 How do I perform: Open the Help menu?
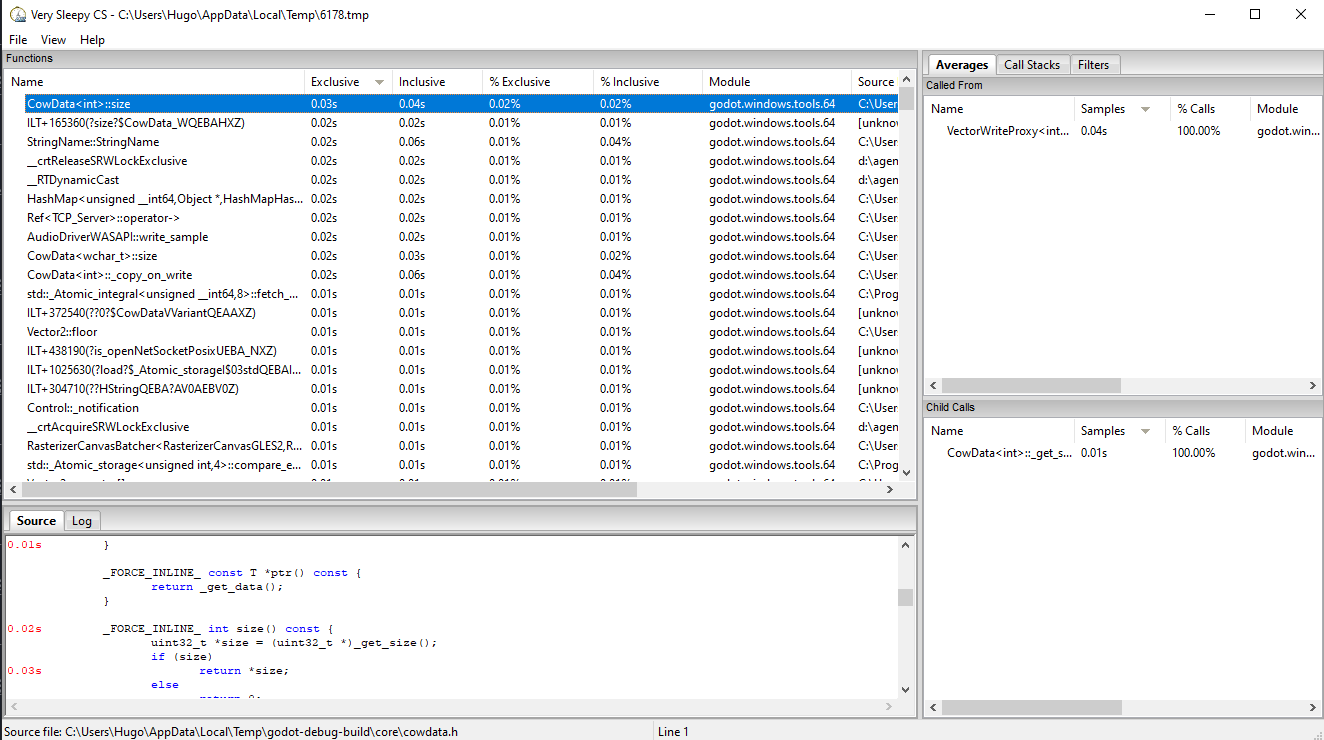92,39
